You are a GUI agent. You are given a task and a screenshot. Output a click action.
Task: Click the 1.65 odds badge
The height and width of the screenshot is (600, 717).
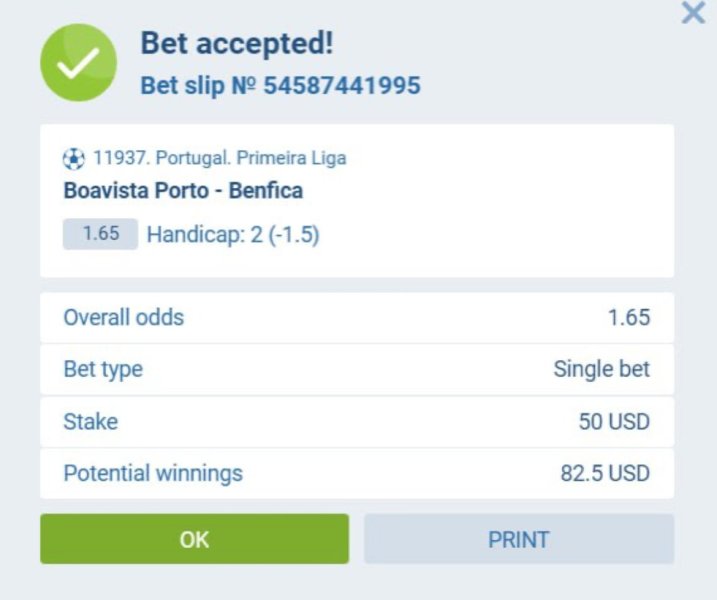coord(100,234)
